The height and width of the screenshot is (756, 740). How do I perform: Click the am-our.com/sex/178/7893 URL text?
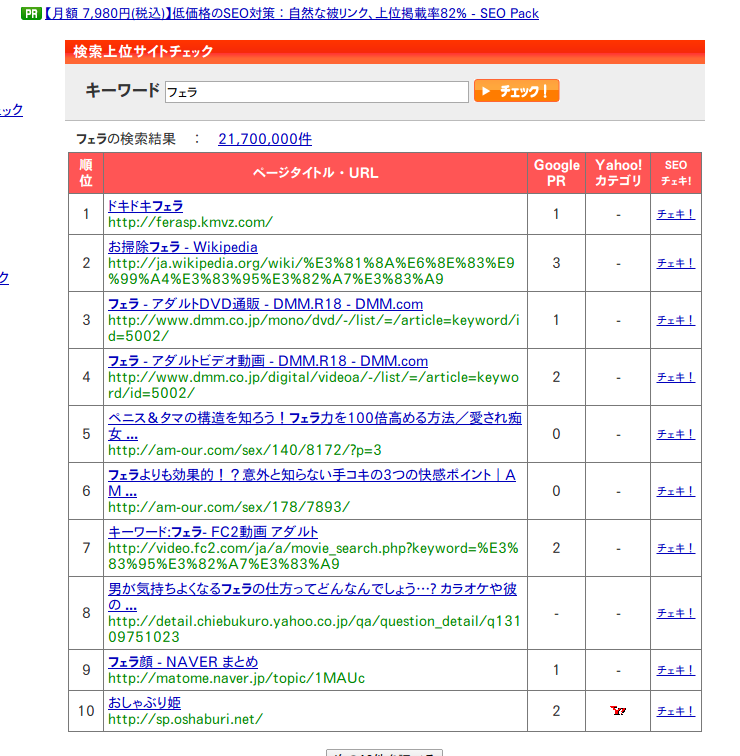(229, 507)
